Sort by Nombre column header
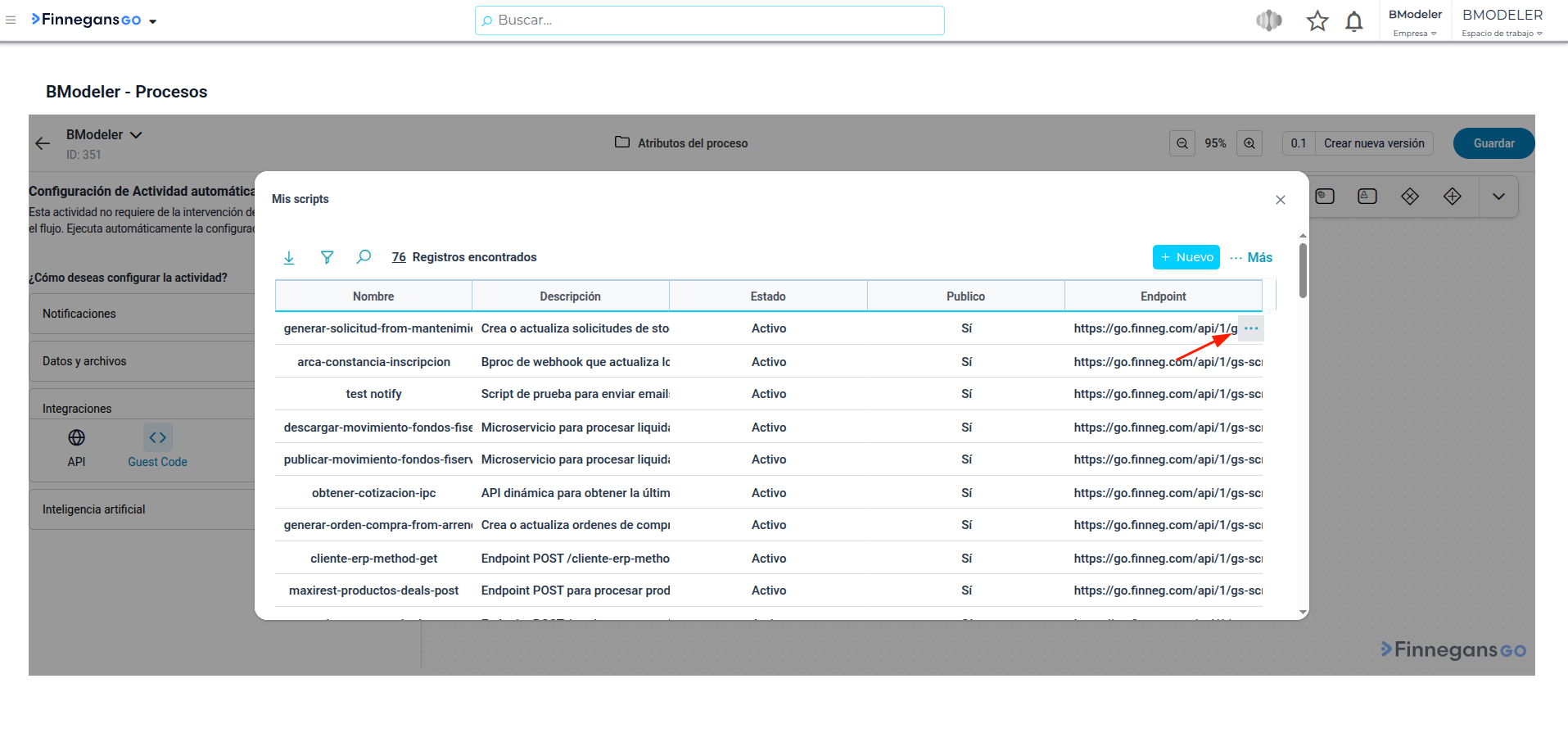The width and height of the screenshot is (1568, 742). [x=373, y=296]
